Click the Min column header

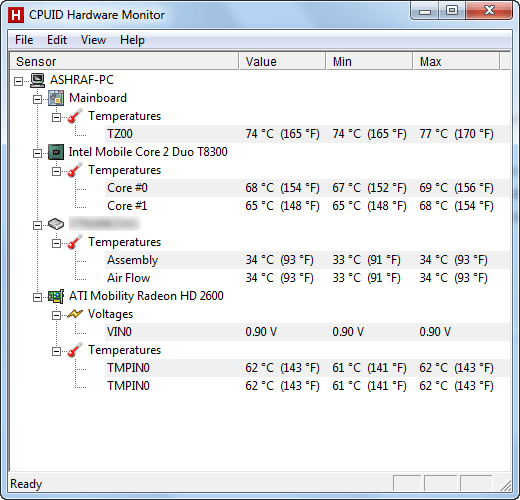369,61
